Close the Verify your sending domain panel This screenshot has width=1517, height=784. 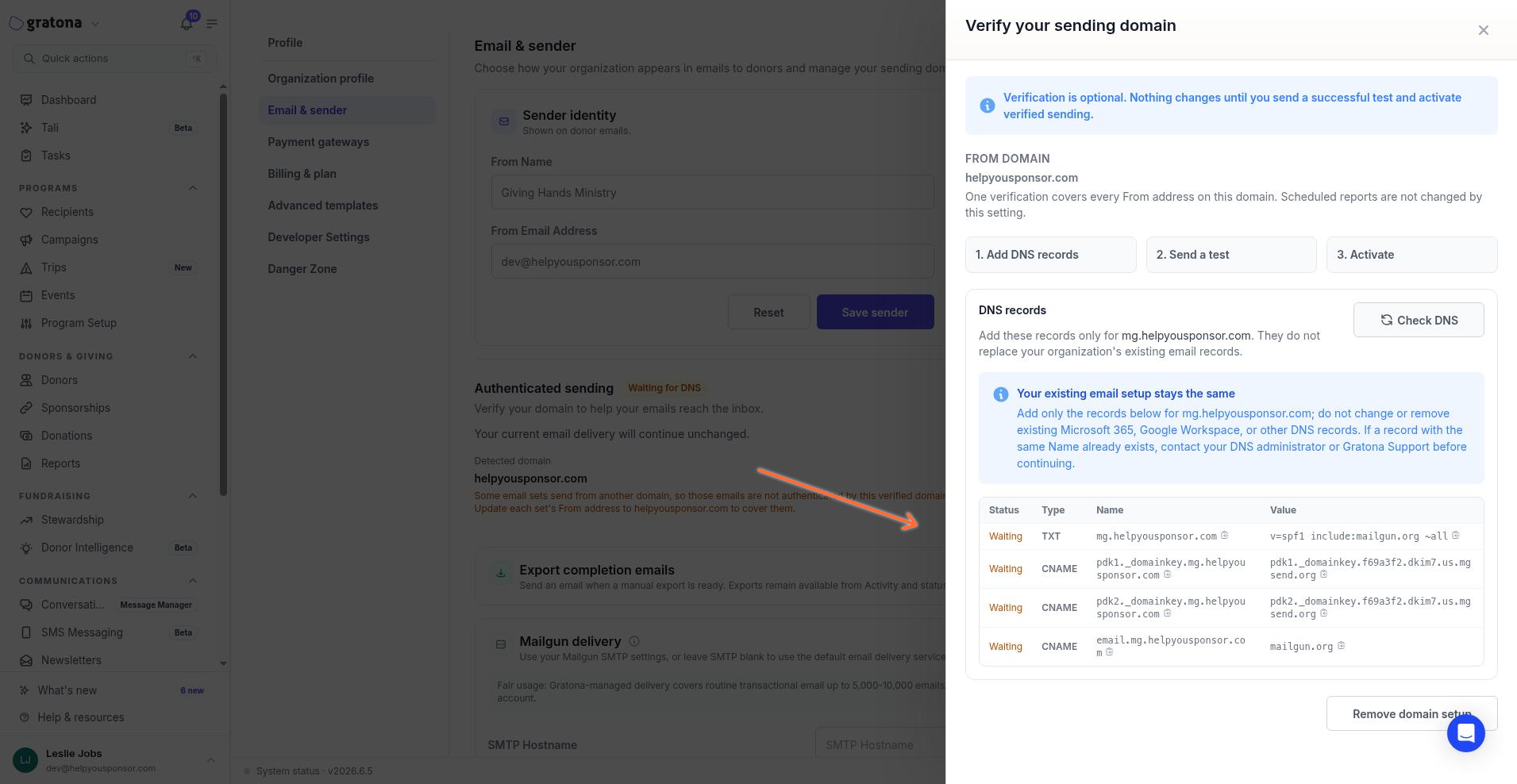click(x=1483, y=30)
